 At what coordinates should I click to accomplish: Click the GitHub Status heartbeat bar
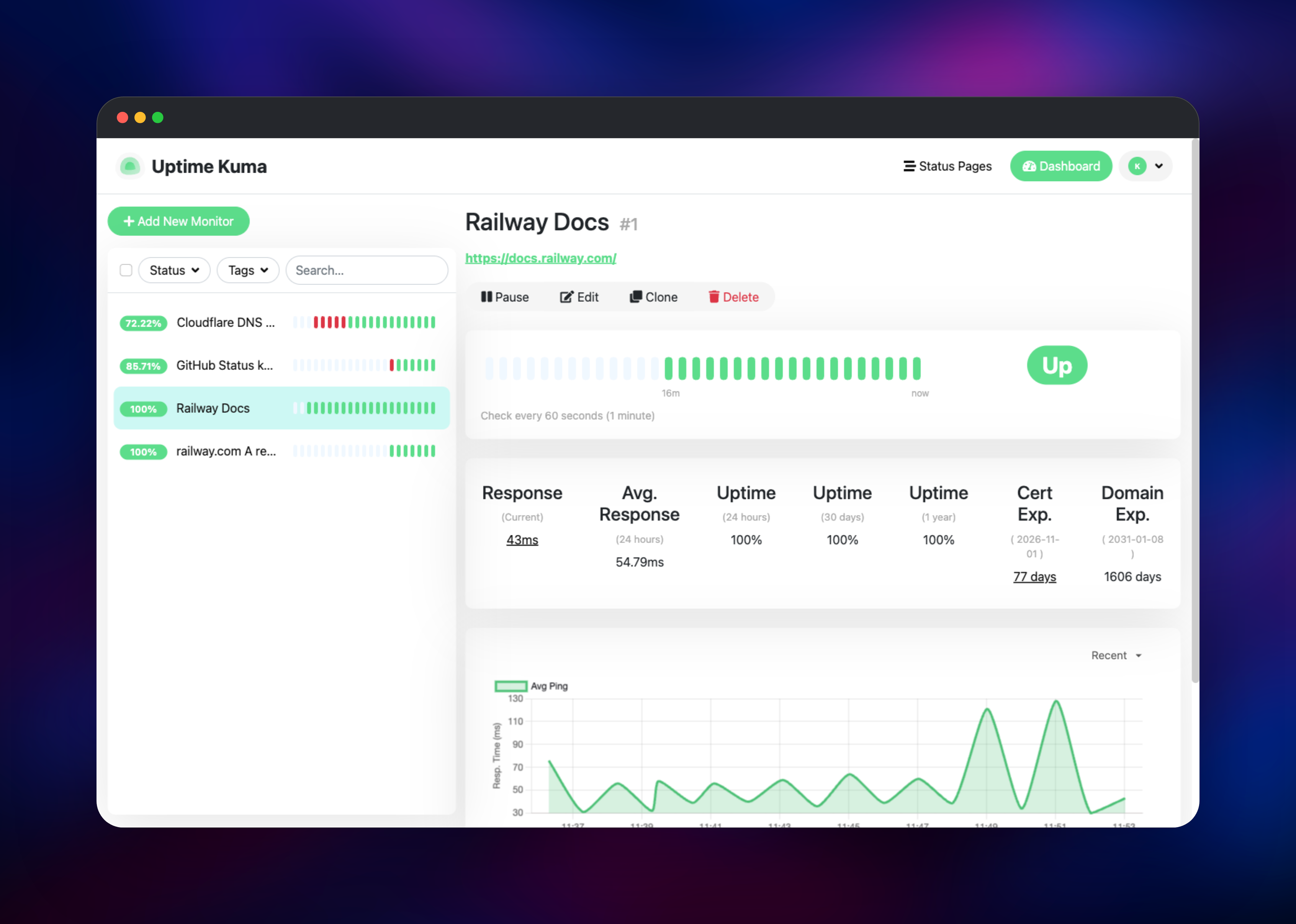click(x=364, y=365)
